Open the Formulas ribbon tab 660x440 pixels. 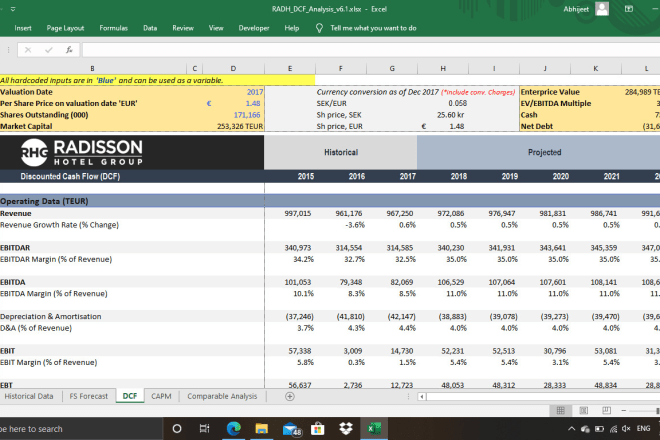tap(113, 28)
